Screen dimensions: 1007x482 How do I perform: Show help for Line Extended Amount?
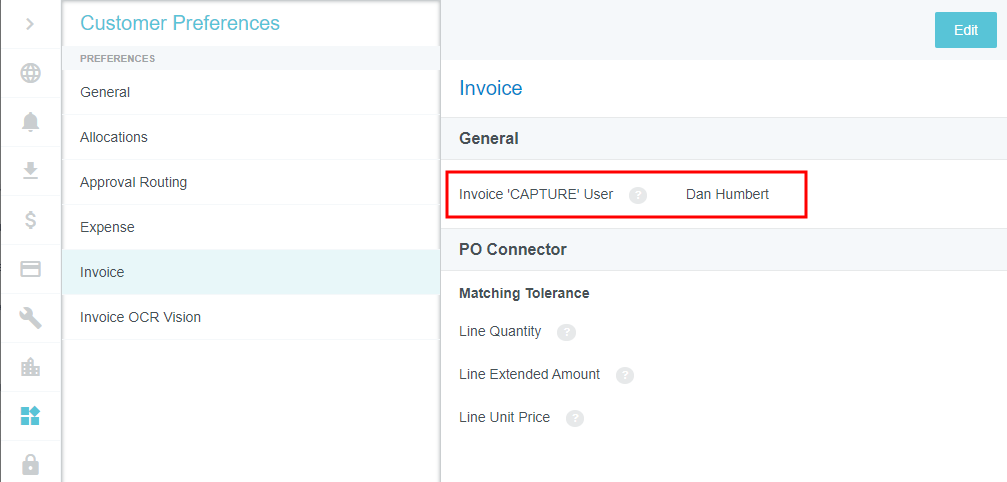[x=625, y=375]
